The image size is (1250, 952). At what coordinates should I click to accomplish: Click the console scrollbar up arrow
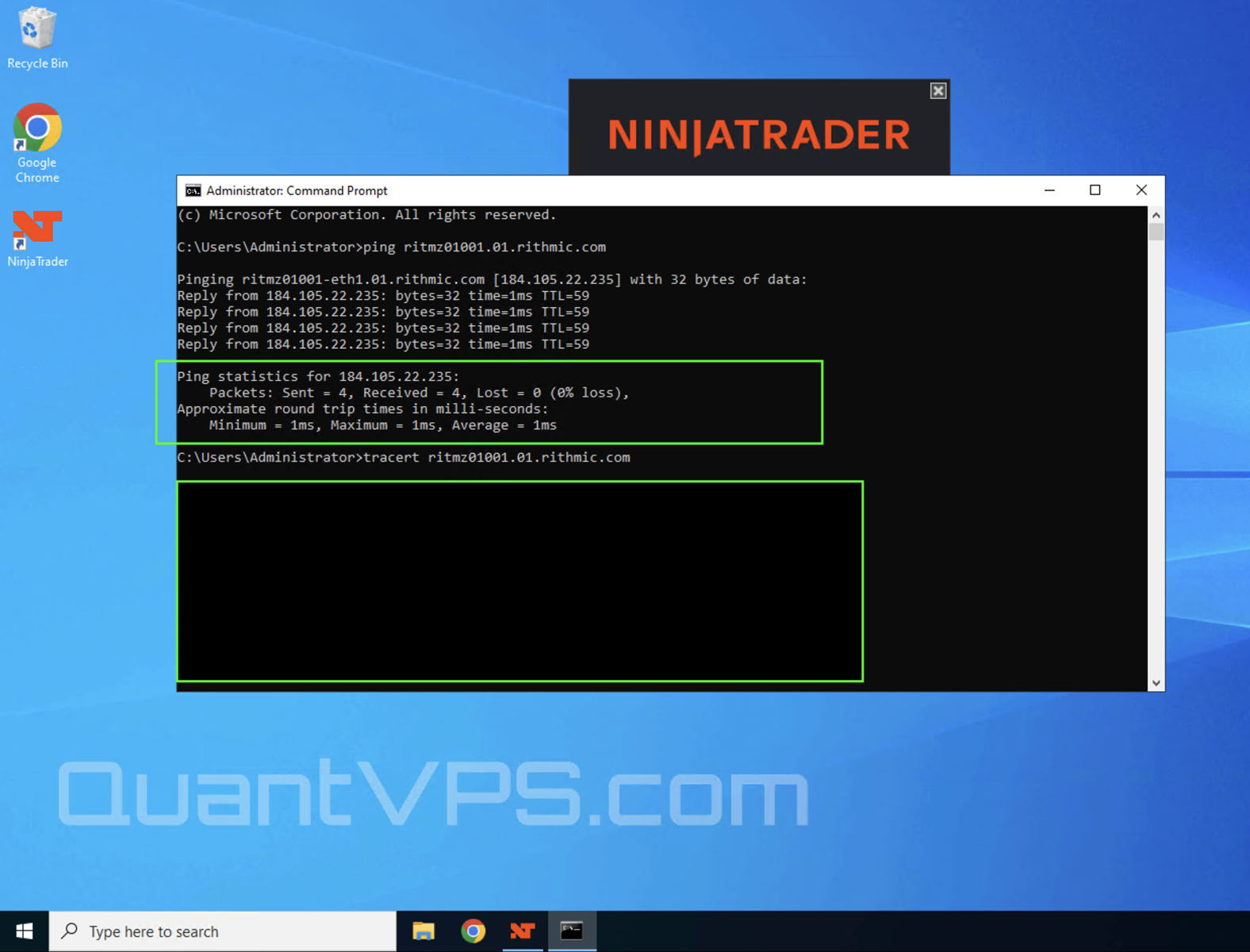coord(1156,215)
